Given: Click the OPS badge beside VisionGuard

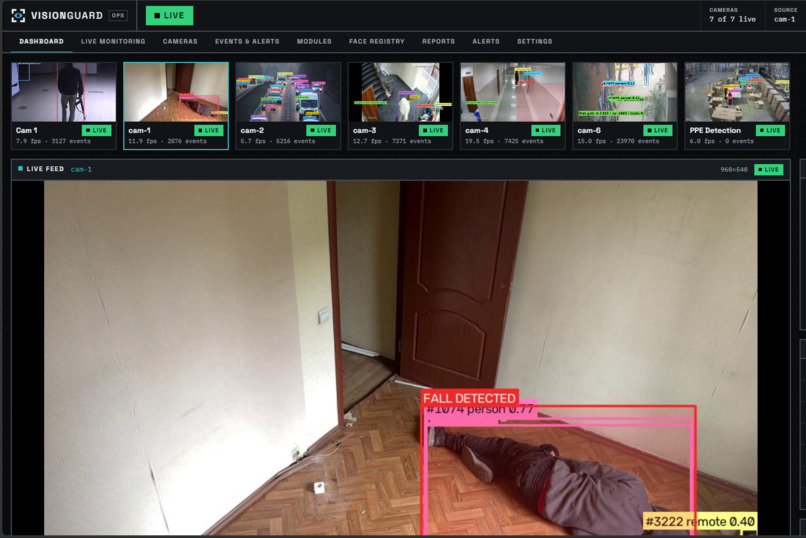Looking at the screenshot, I should [118, 15].
